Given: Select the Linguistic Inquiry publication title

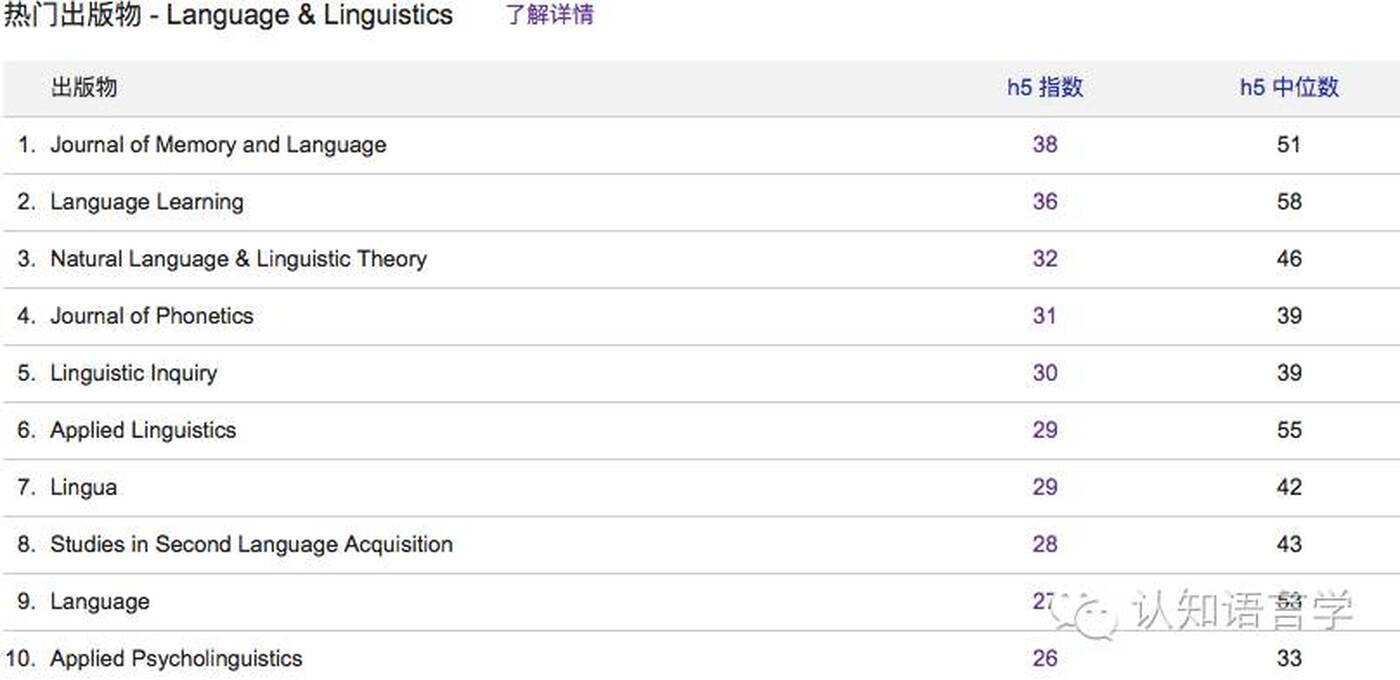Looking at the screenshot, I should tap(133, 373).
